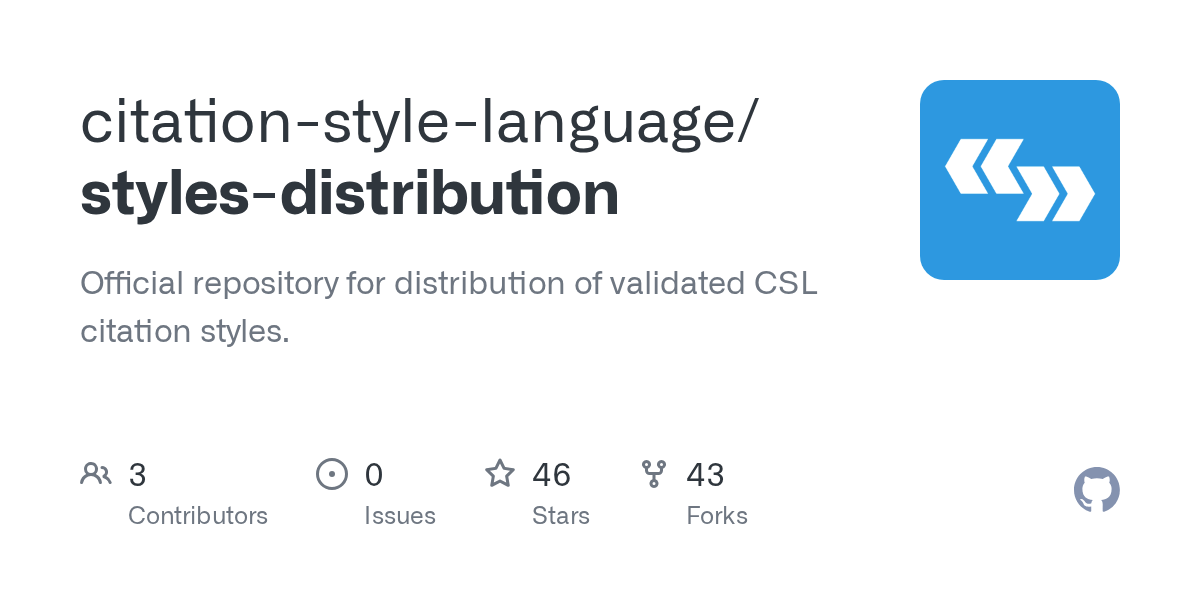
Task: Select the "citation styles." description line
Action: [185, 331]
